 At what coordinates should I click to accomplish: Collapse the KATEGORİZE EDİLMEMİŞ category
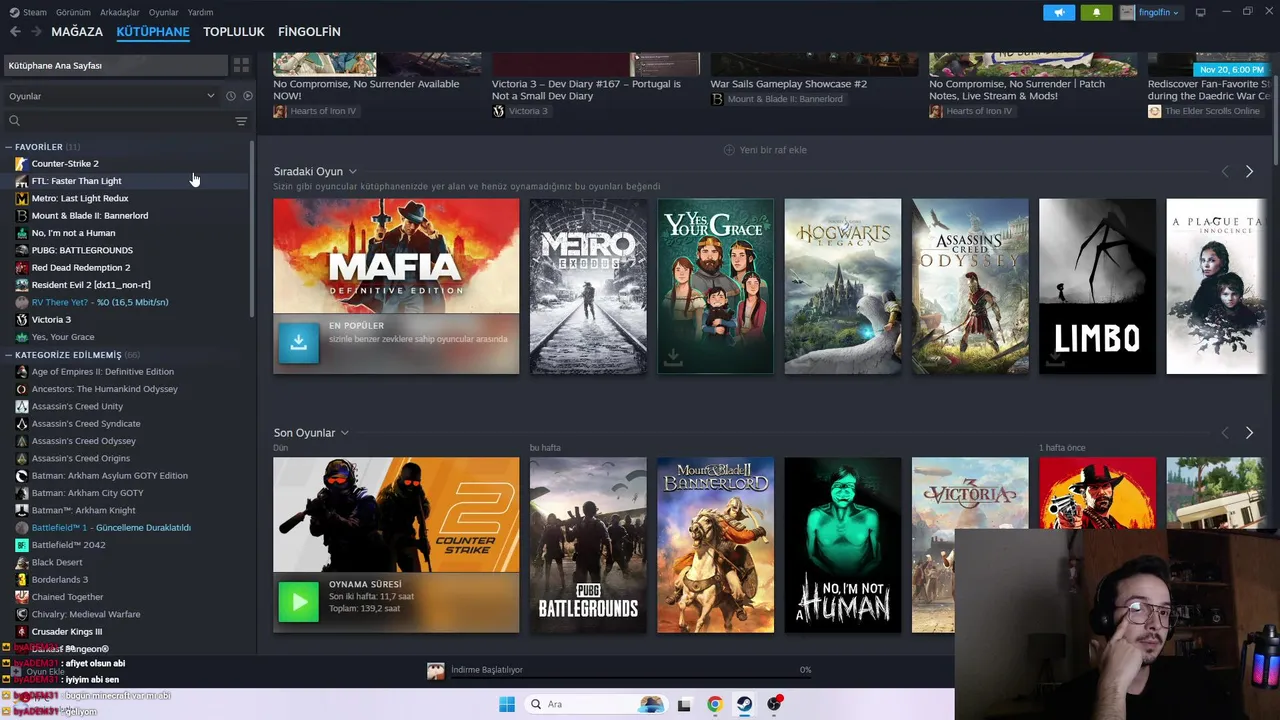(9, 355)
